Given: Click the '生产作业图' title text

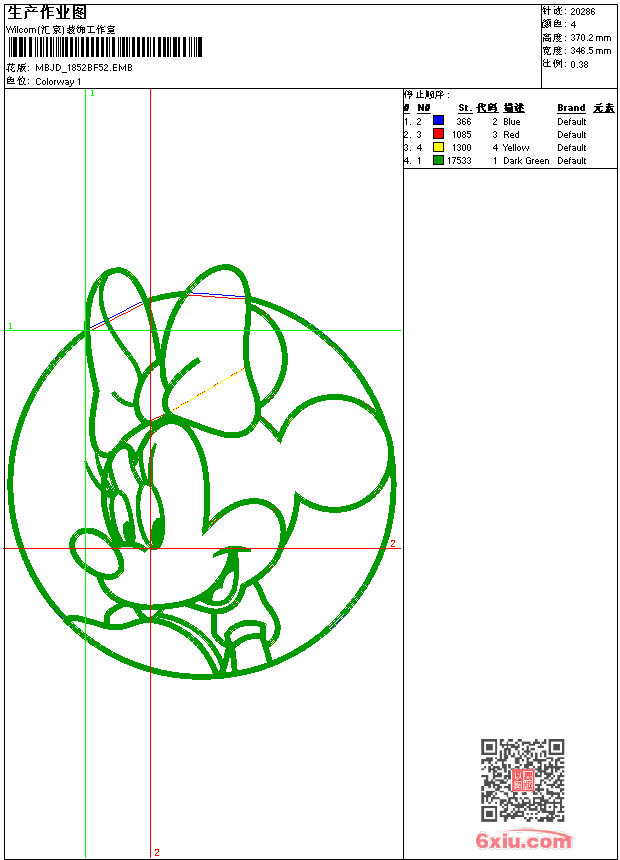Looking at the screenshot, I should pyautogui.click(x=47, y=12).
